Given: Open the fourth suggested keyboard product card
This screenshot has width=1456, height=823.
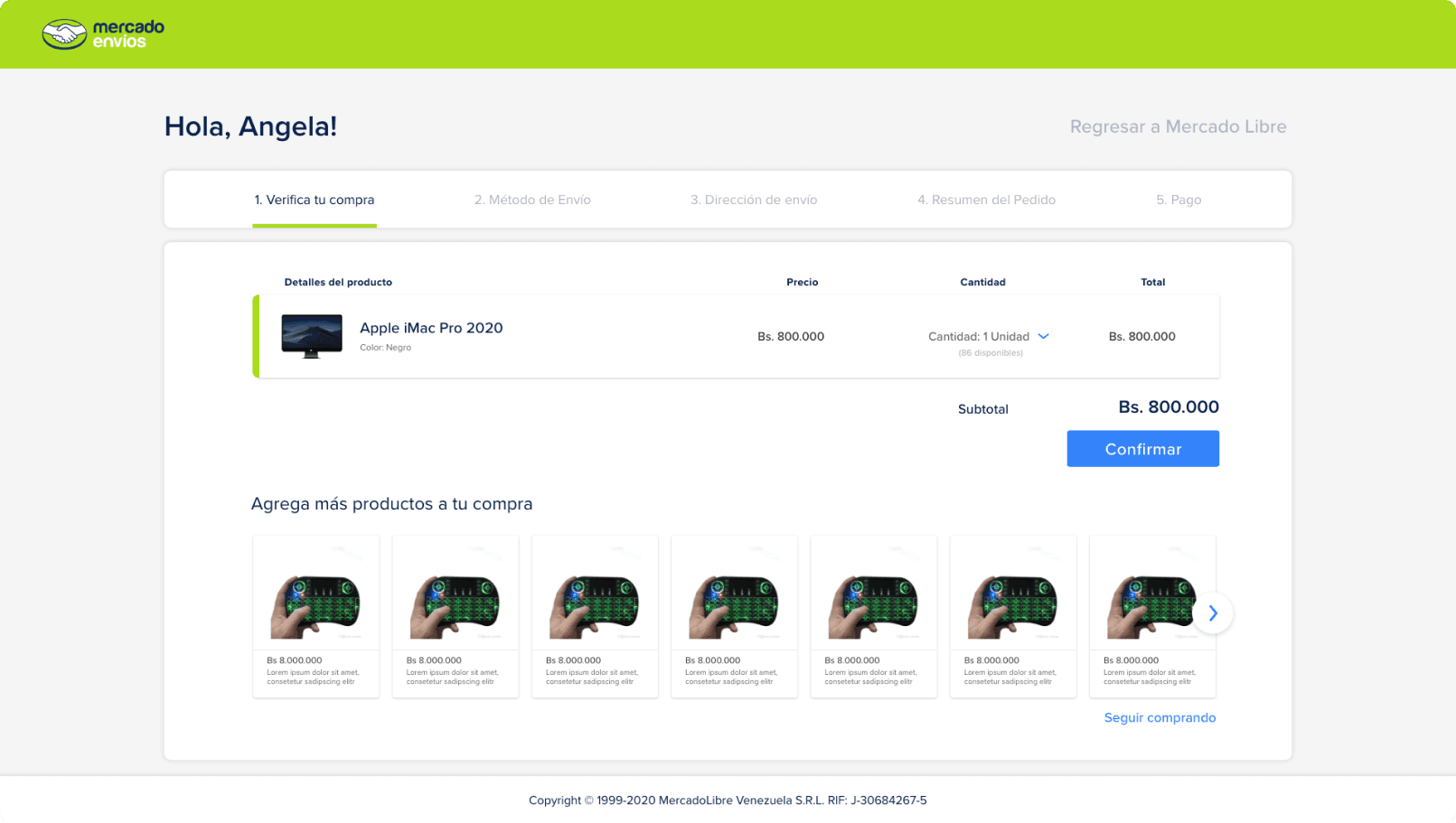Looking at the screenshot, I should pos(735,616).
